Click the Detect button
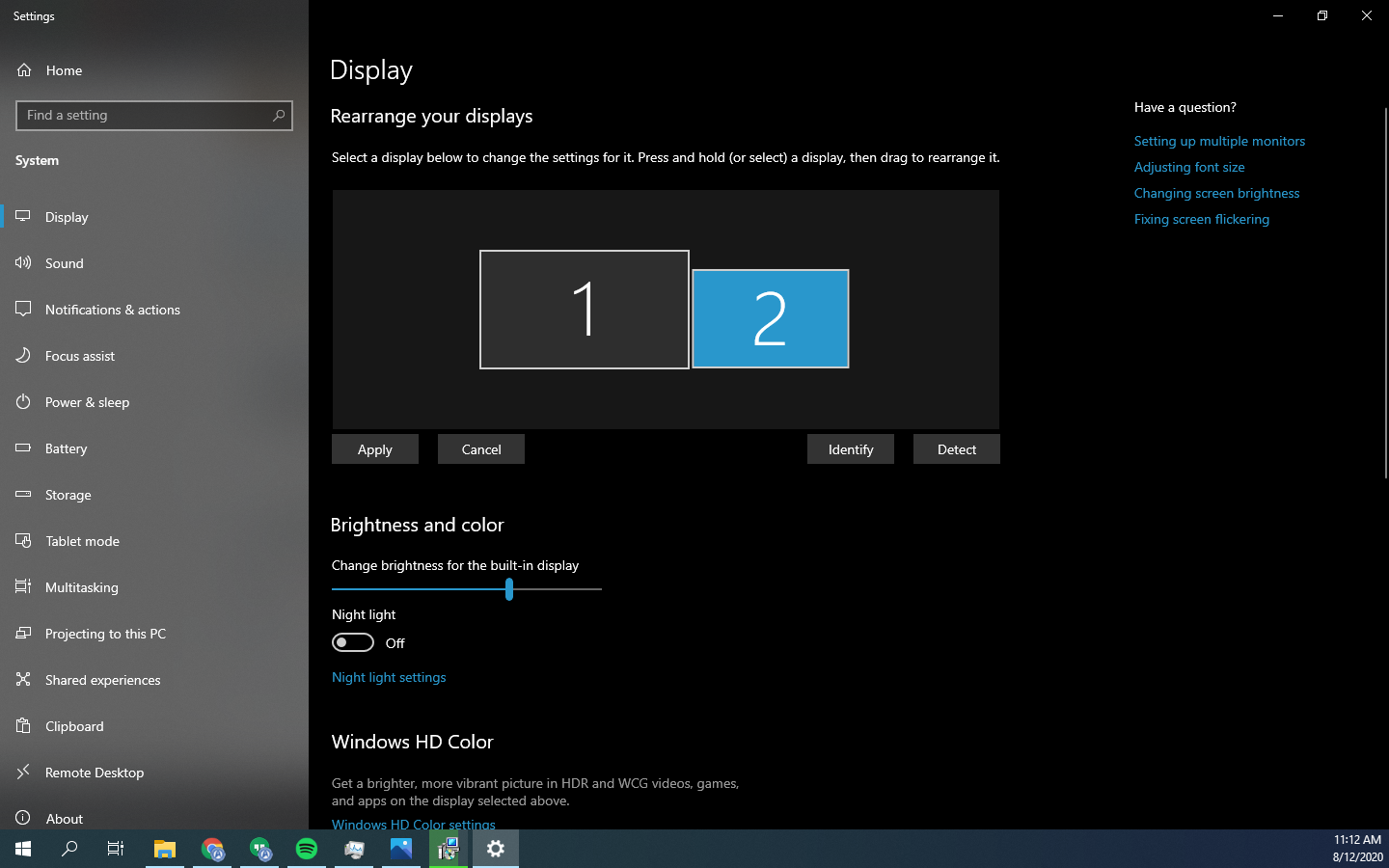The width and height of the screenshot is (1389, 868). point(956,449)
